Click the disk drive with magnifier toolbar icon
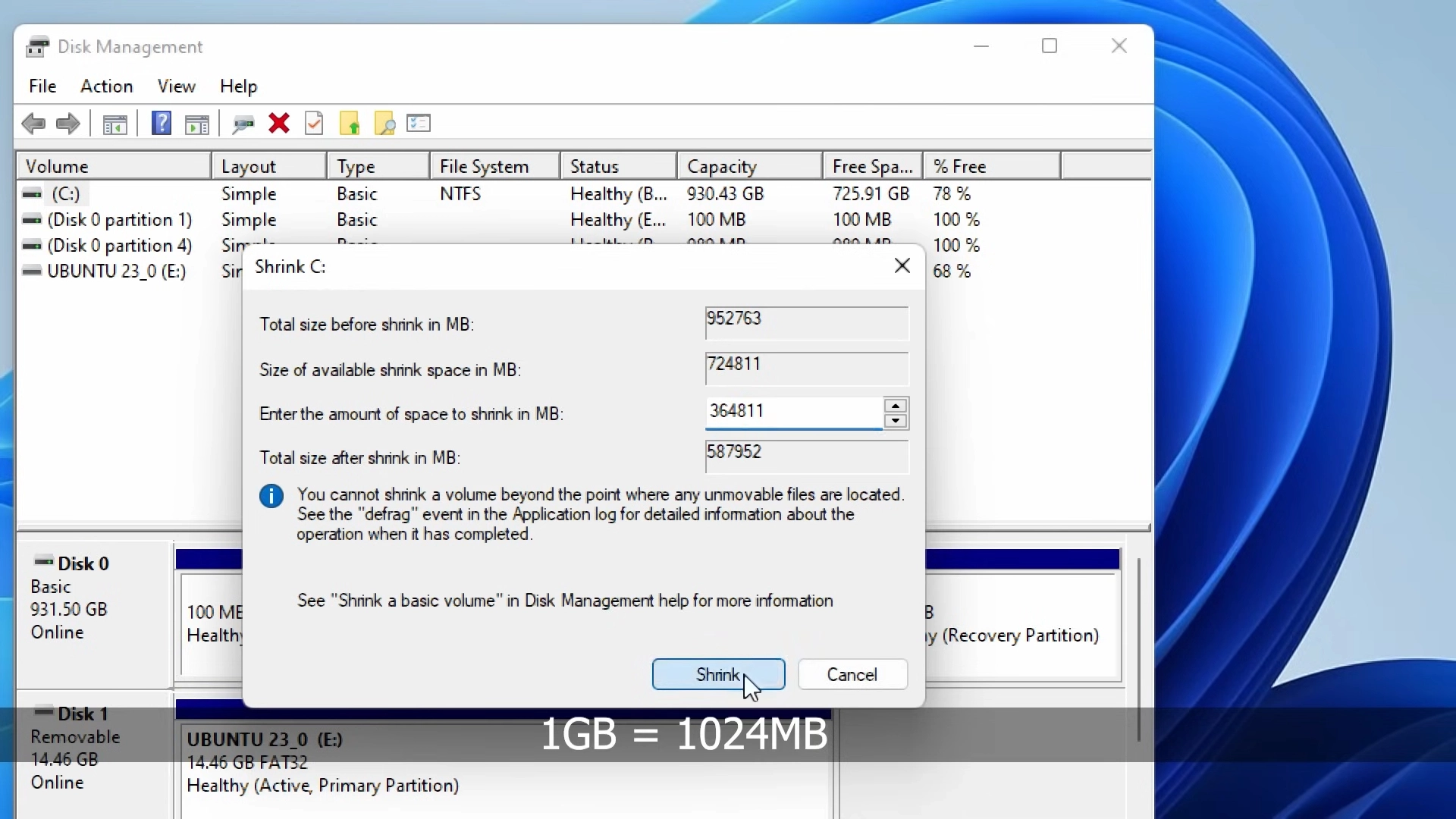The image size is (1456, 819). (x=243, y=124)
